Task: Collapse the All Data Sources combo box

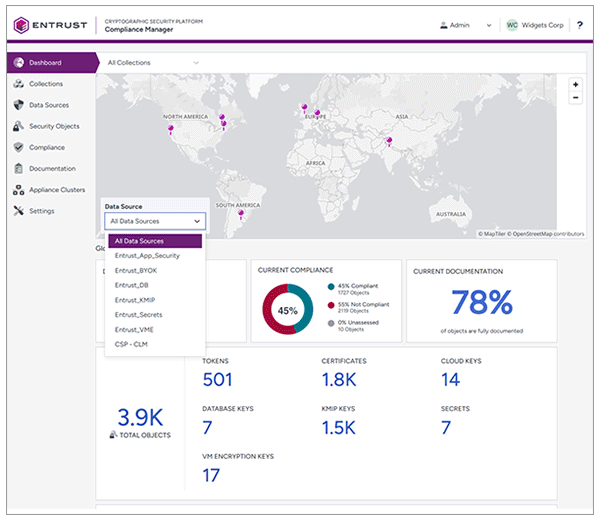Action: click(x=155, y=221)
